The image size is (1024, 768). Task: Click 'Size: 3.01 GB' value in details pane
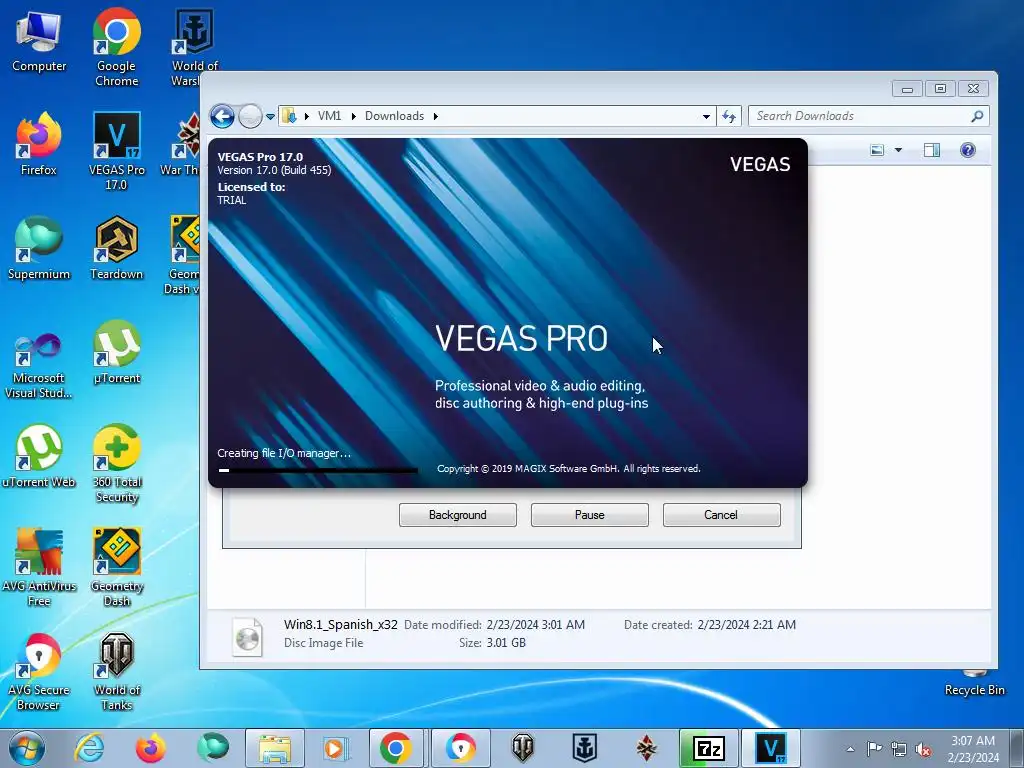click(x=506, y=643)
